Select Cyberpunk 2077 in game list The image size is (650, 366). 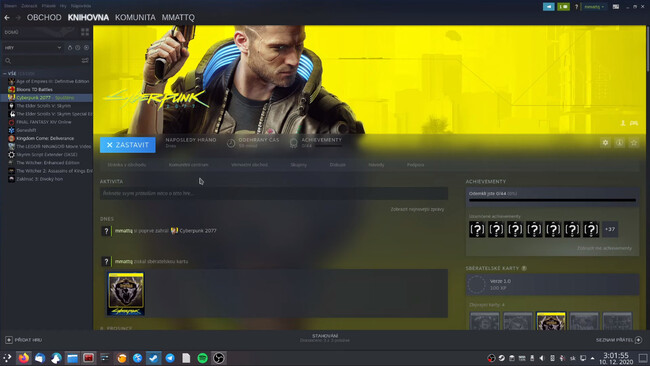(46, 97)
